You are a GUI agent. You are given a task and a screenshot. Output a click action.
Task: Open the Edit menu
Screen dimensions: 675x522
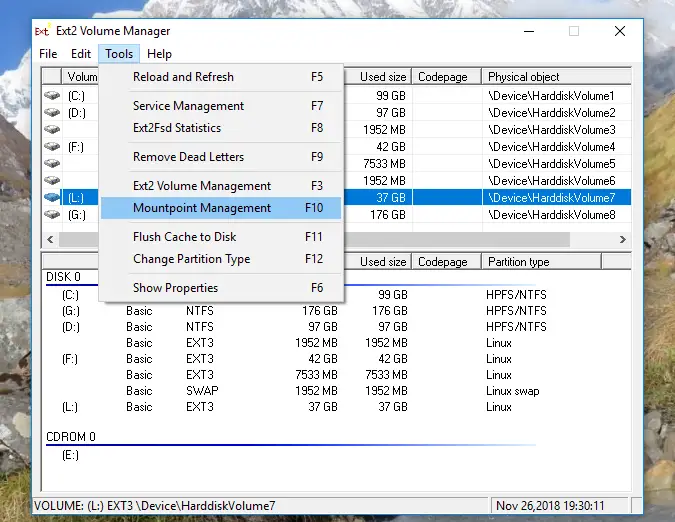(81, 54)
